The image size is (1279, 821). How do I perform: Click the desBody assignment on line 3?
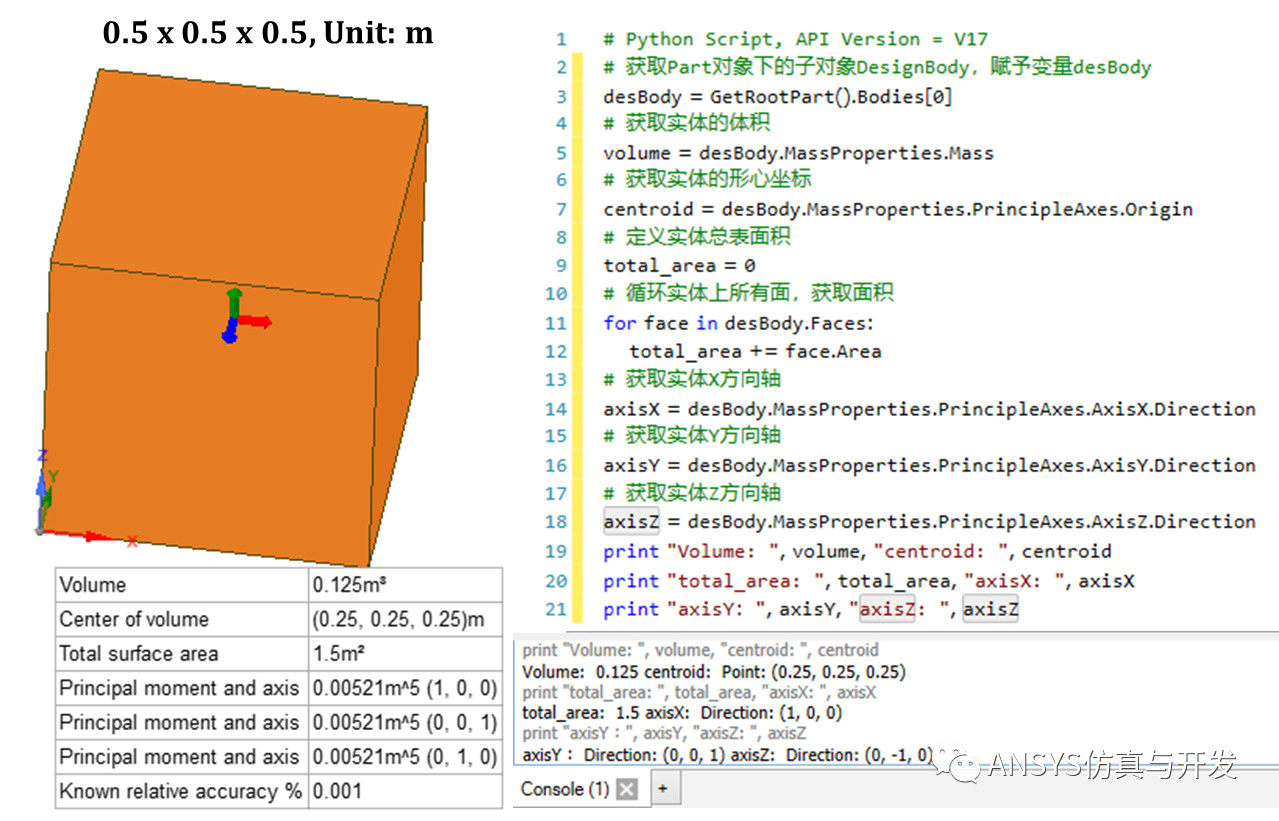tap(778, 97)
